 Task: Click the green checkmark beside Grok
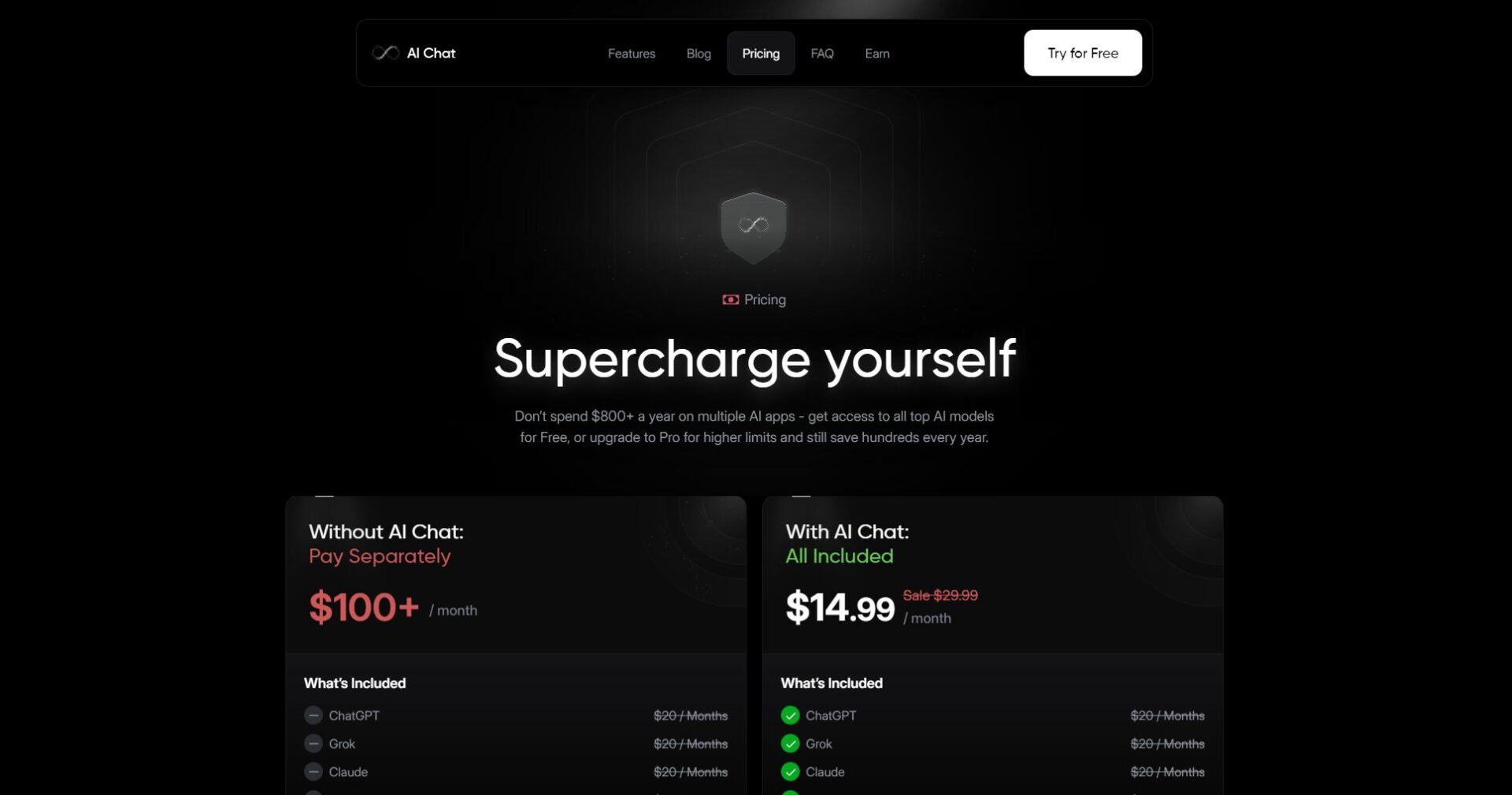[790, 744]
